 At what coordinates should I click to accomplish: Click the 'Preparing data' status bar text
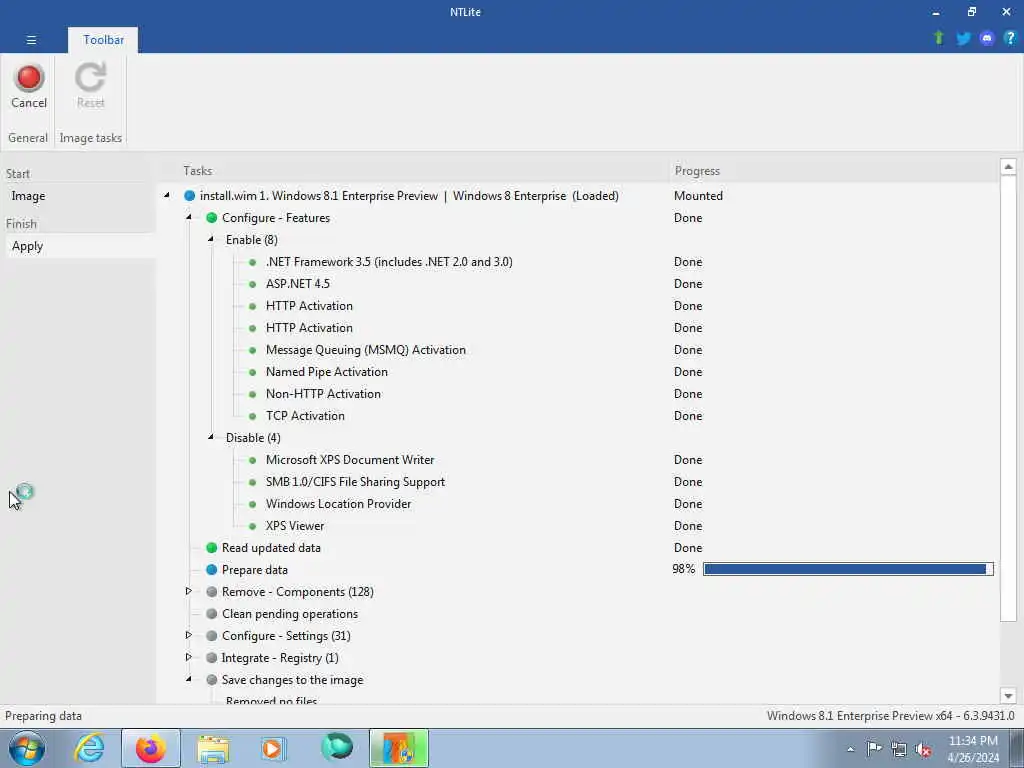click(43, 716)
